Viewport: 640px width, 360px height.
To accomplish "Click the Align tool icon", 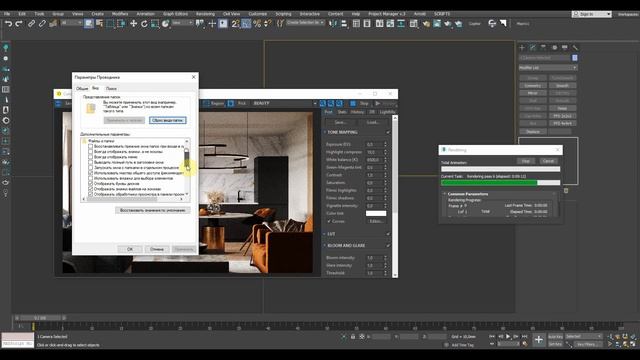I will [344, 24].
